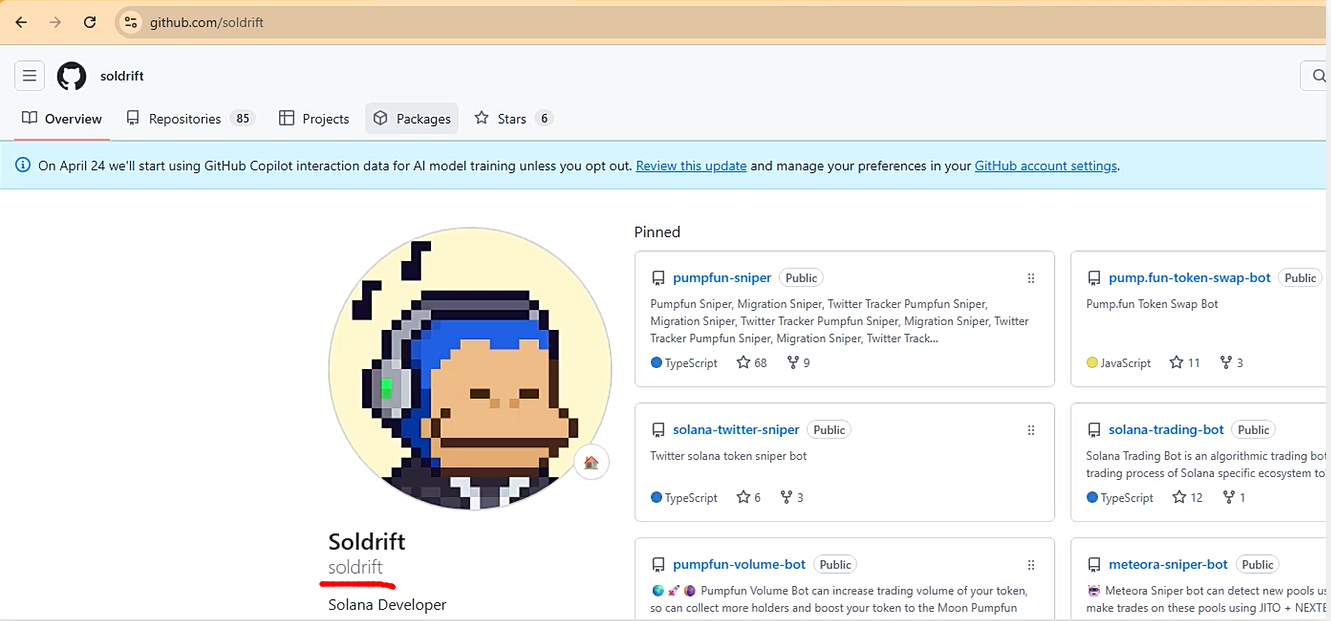Viewport: 1331px width, 621px height.
Task: Open the Projects tab
Action: [314, 119]
